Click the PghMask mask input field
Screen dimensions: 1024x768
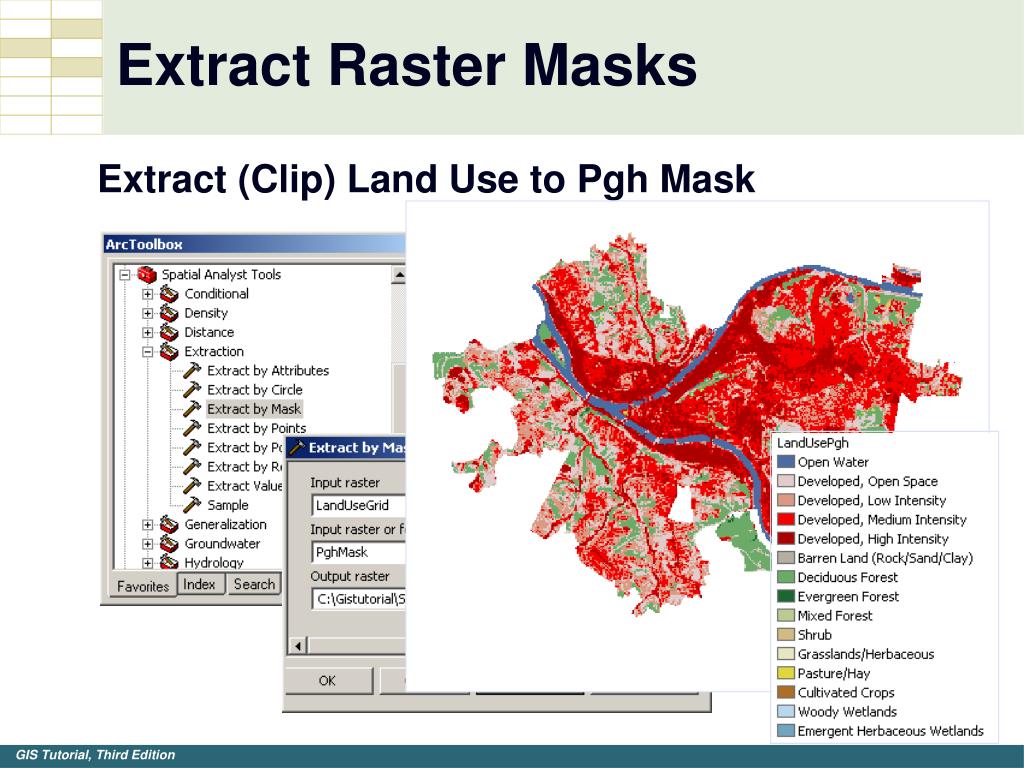coord(358,552)
